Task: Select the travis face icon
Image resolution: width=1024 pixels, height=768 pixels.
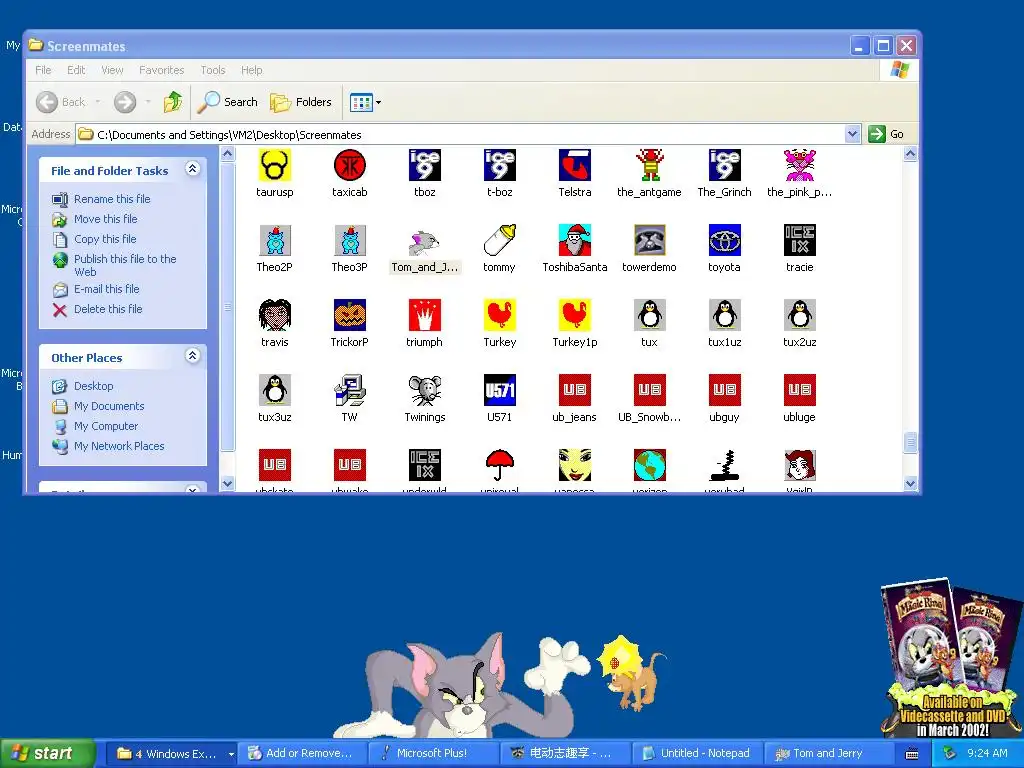Action: click(274, 315)
